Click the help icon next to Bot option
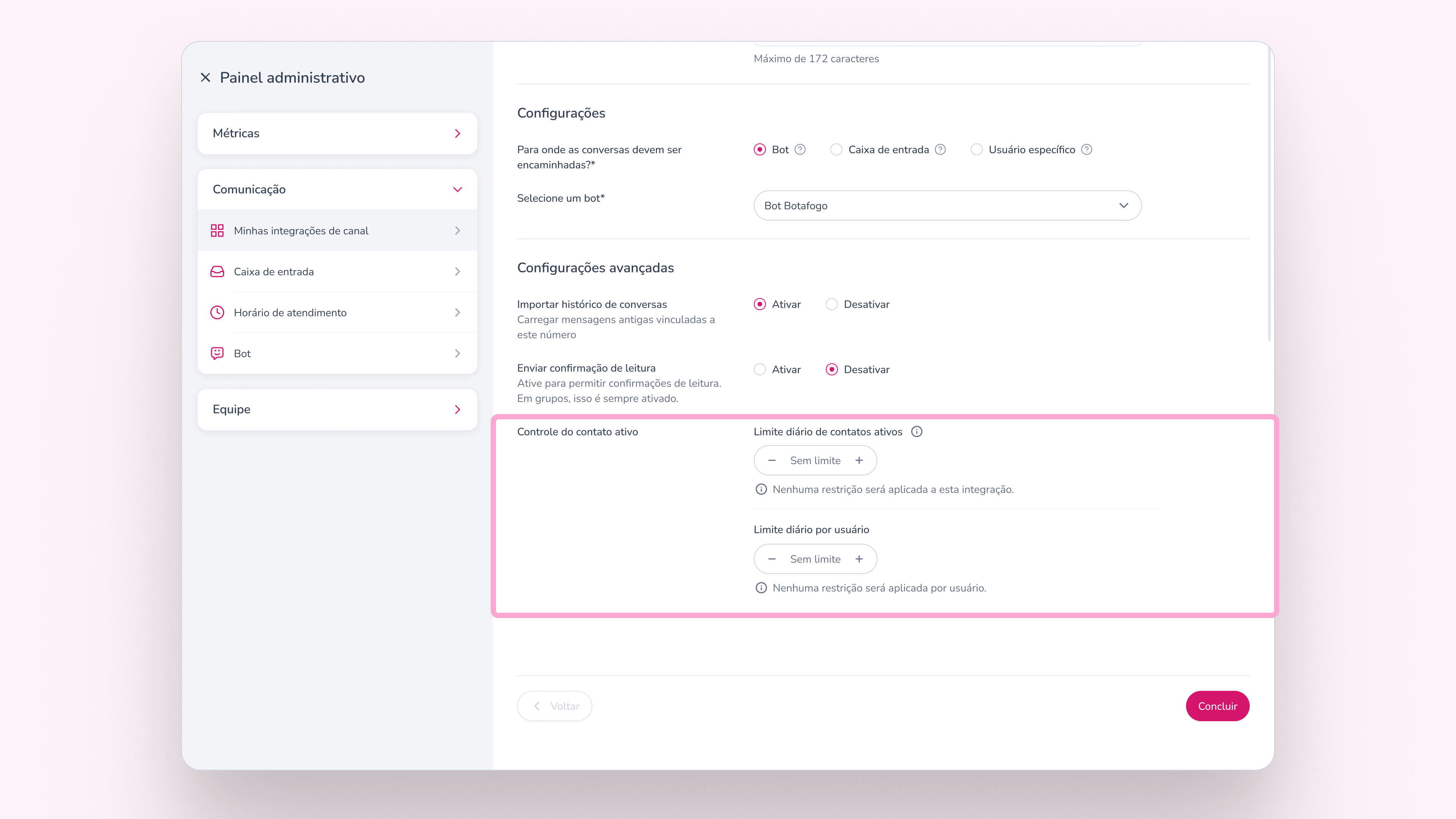 [x=800, y=150]
